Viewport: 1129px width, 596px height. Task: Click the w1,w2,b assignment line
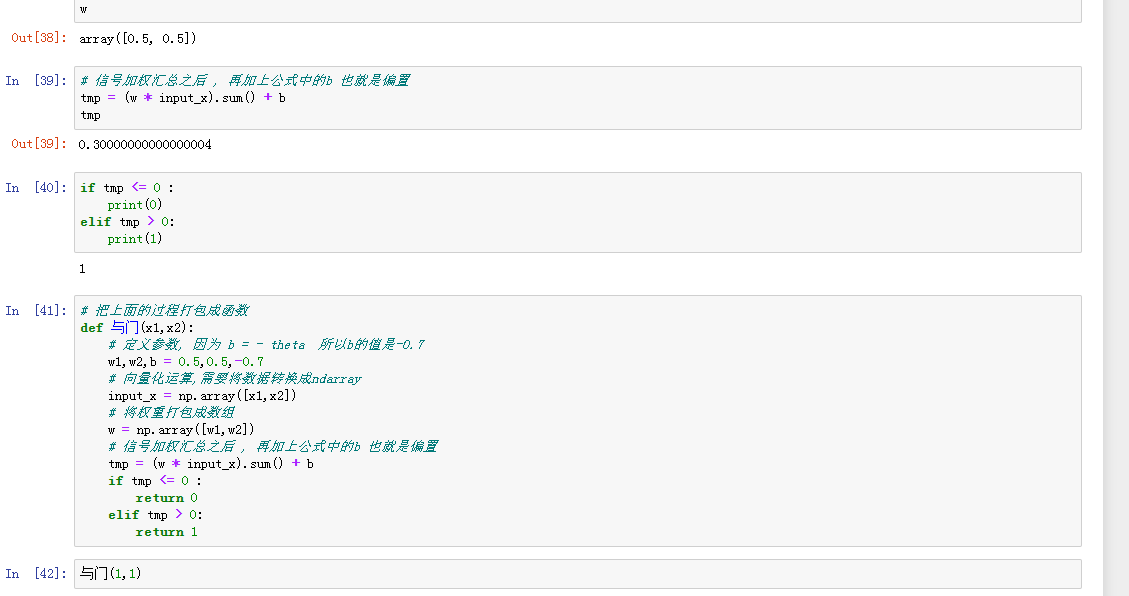(186, 361)
